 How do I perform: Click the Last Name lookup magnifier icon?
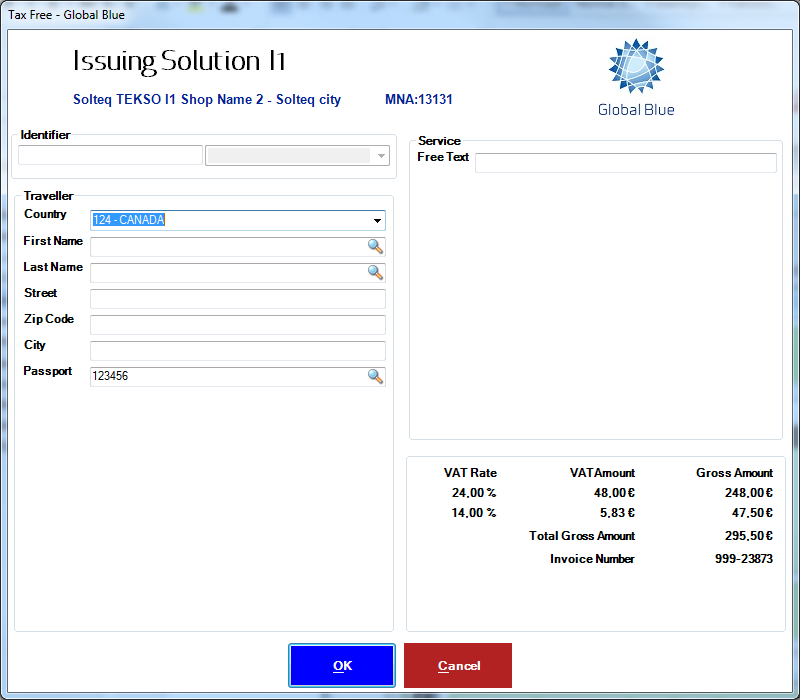[x=375, y=272]
